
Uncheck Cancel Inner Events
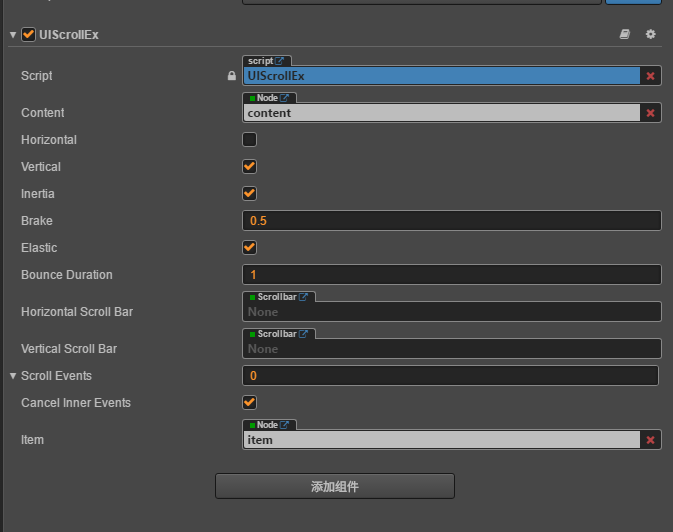pyautogui.click(x=249, y=403)
